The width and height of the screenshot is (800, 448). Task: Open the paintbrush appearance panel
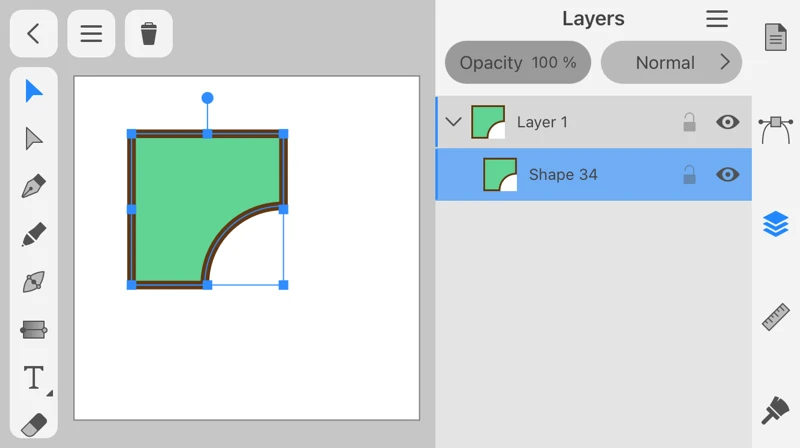(776, 410)
